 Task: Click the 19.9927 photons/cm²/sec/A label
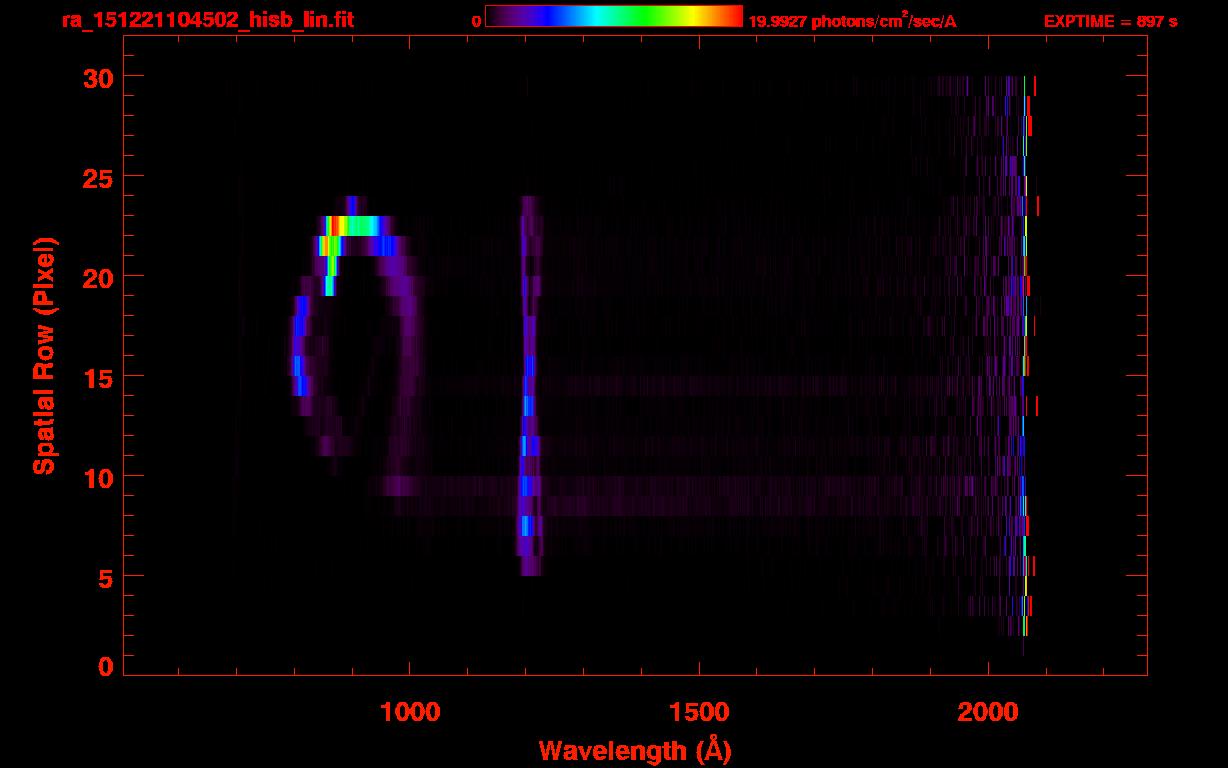tap(852, 20)
